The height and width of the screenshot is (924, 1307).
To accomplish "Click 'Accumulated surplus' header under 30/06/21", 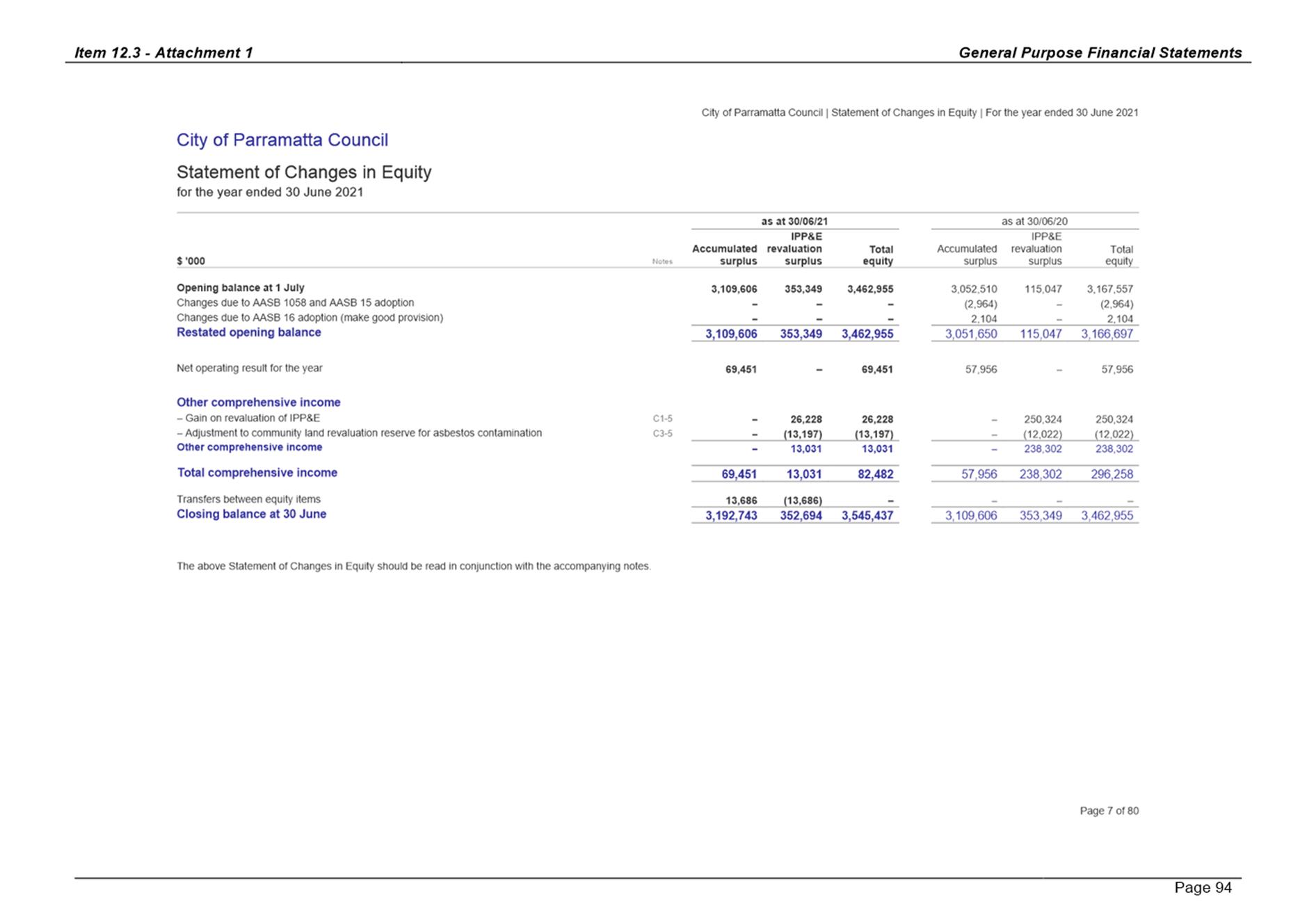I will click(724, 254).
